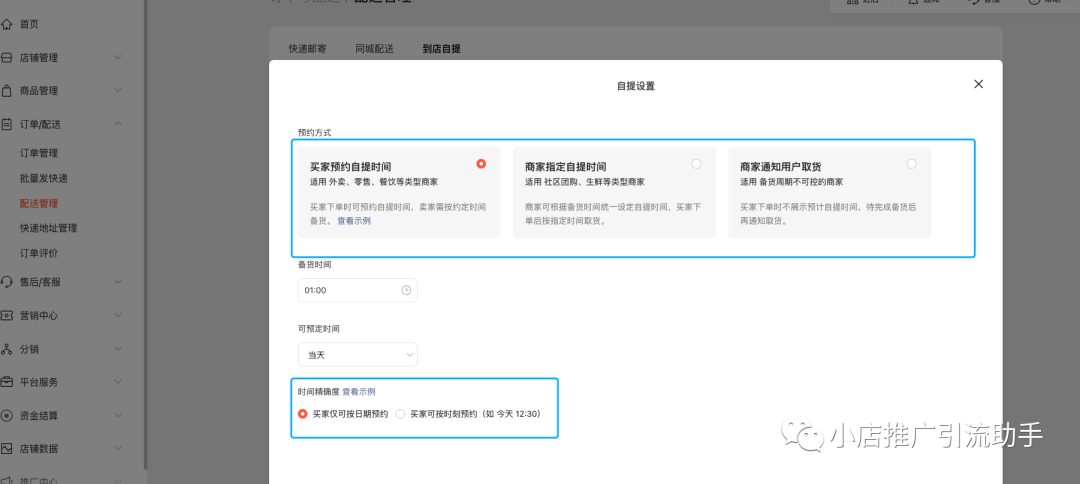Open 查看示例 link in 买家预约自提时间 card
The width and height of the screenshot is (1080, 484).
pos(354,221)
